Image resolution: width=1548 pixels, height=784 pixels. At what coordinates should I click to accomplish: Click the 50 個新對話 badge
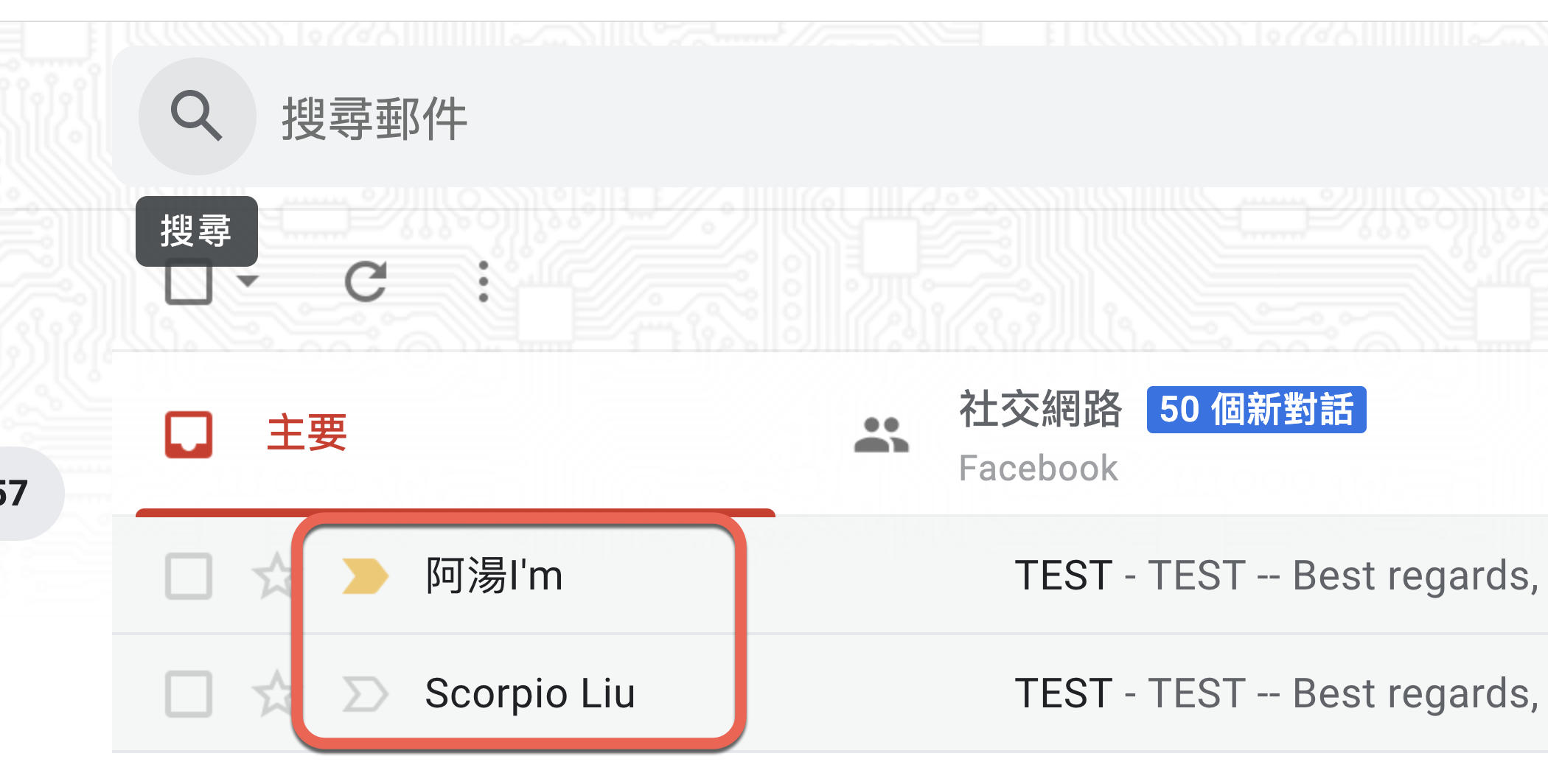pyautogui.click(x=1256, y=410)
